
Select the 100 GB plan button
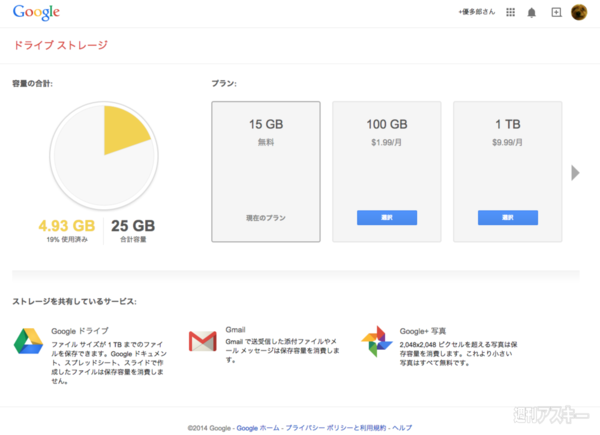[387, 217]
